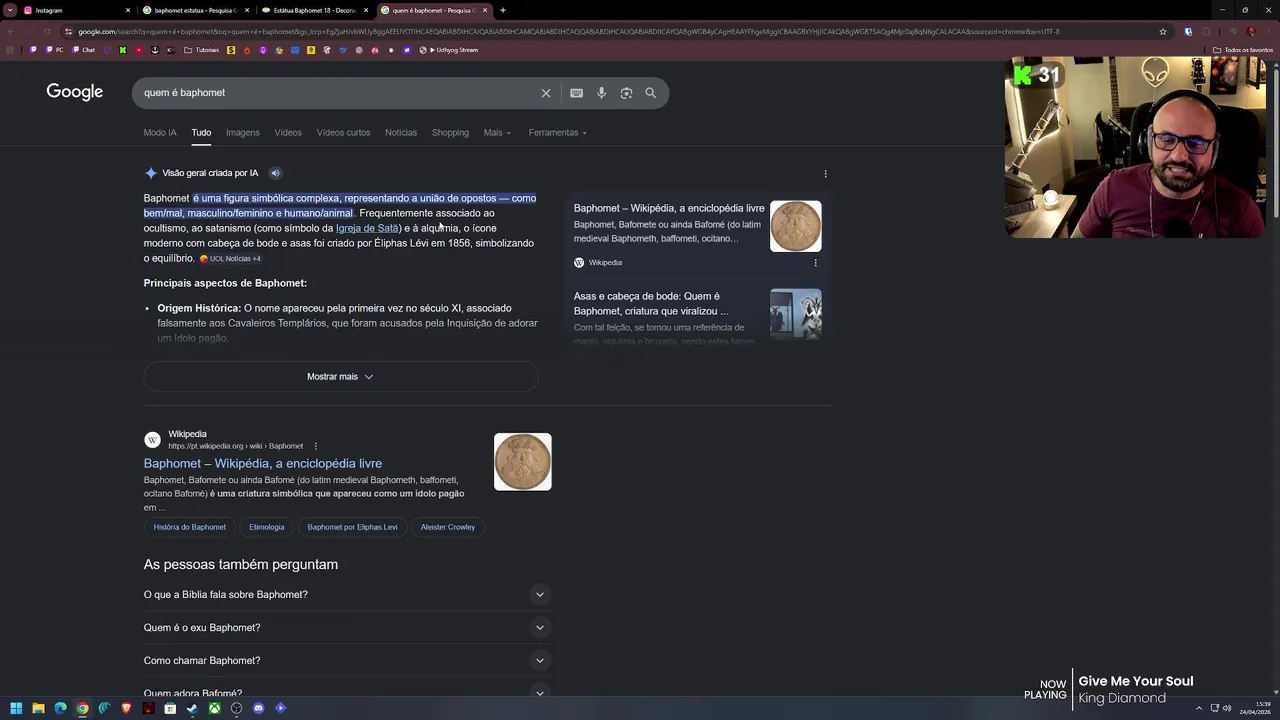Select the Notícias search tab
Screen dimensions: 1280x720
point(401,133)
